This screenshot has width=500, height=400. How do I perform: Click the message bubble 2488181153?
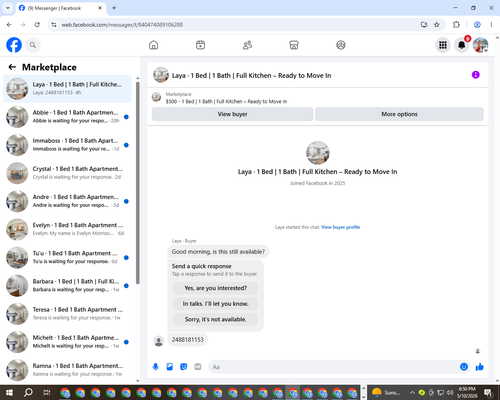click(x=188, y=340)
